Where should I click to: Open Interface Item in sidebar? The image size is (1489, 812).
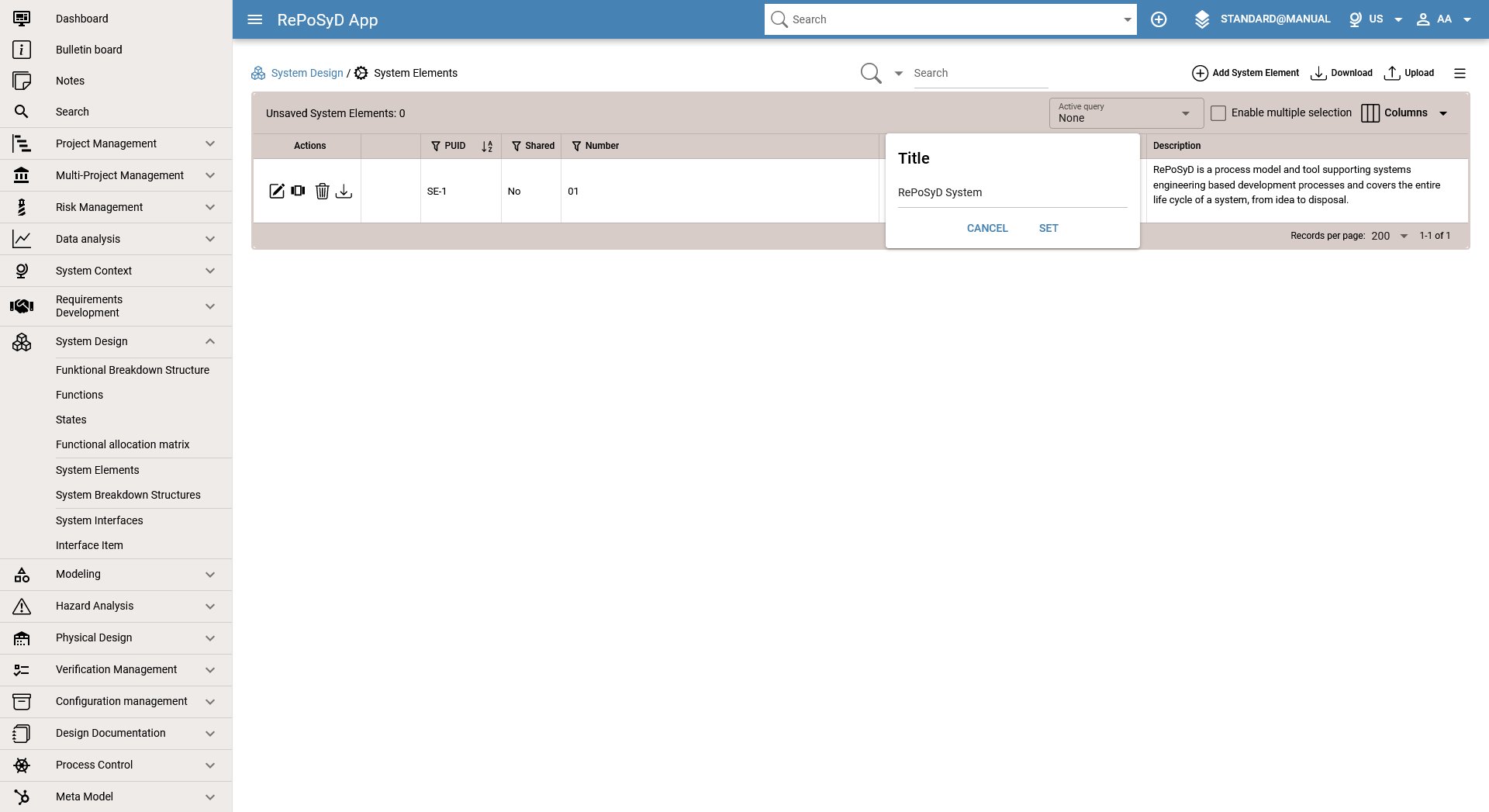tap(89, 545)
